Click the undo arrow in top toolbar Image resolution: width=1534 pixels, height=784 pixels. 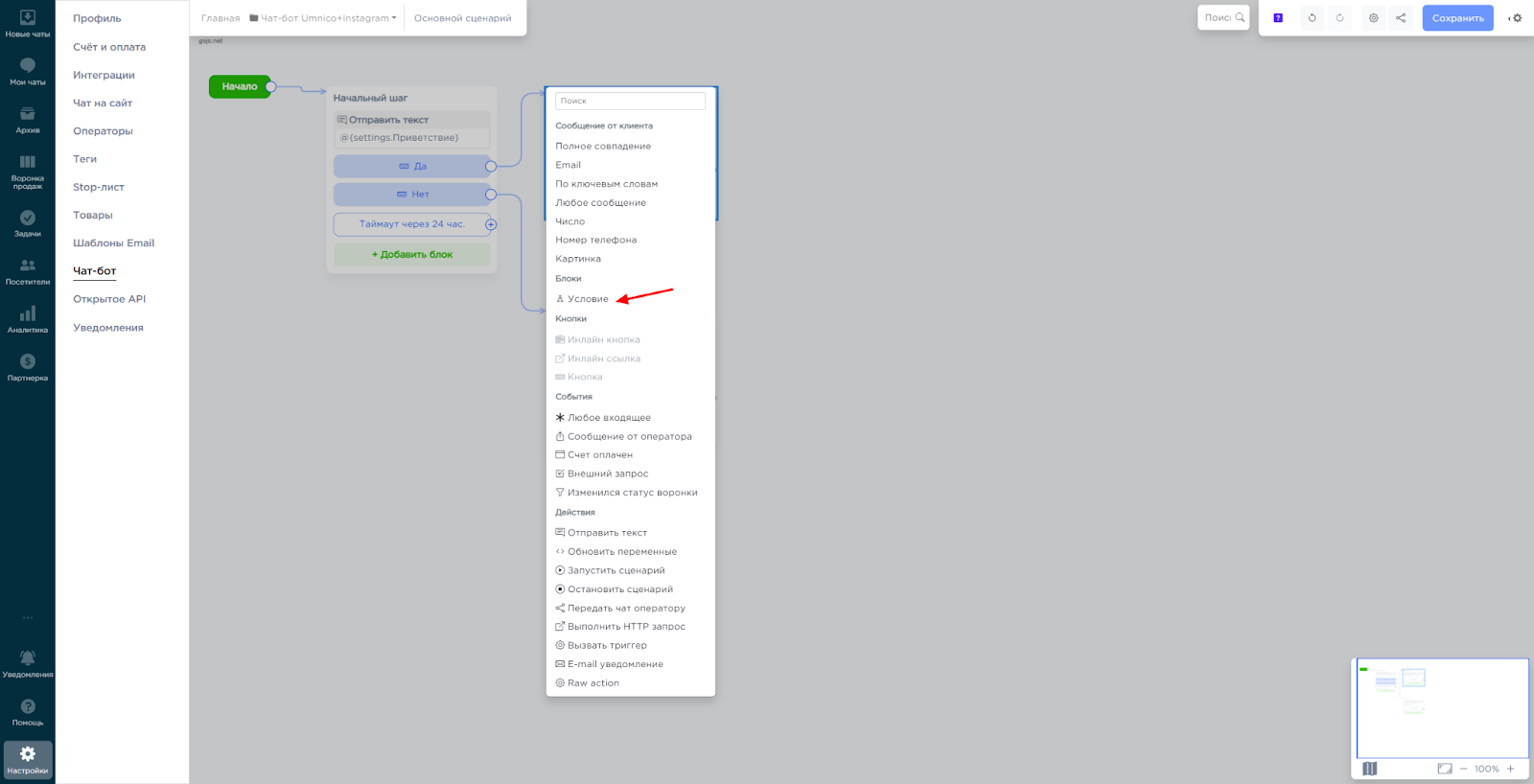coord(1312,18)
